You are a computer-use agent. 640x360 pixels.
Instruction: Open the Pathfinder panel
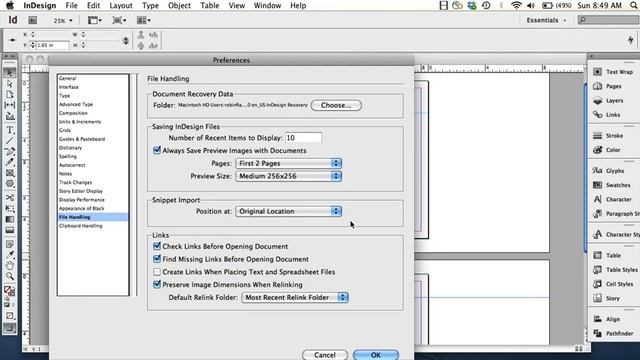point(613,333)
